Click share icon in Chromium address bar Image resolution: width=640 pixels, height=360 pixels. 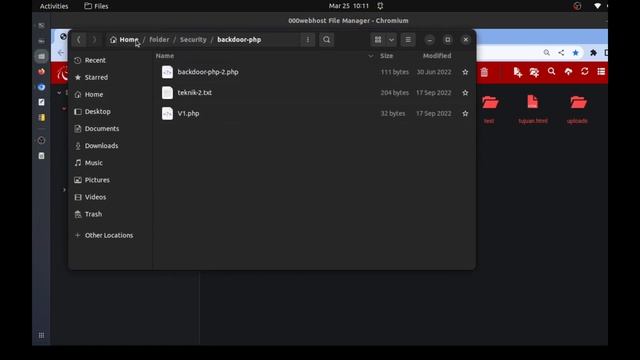[x=561, y=53]
